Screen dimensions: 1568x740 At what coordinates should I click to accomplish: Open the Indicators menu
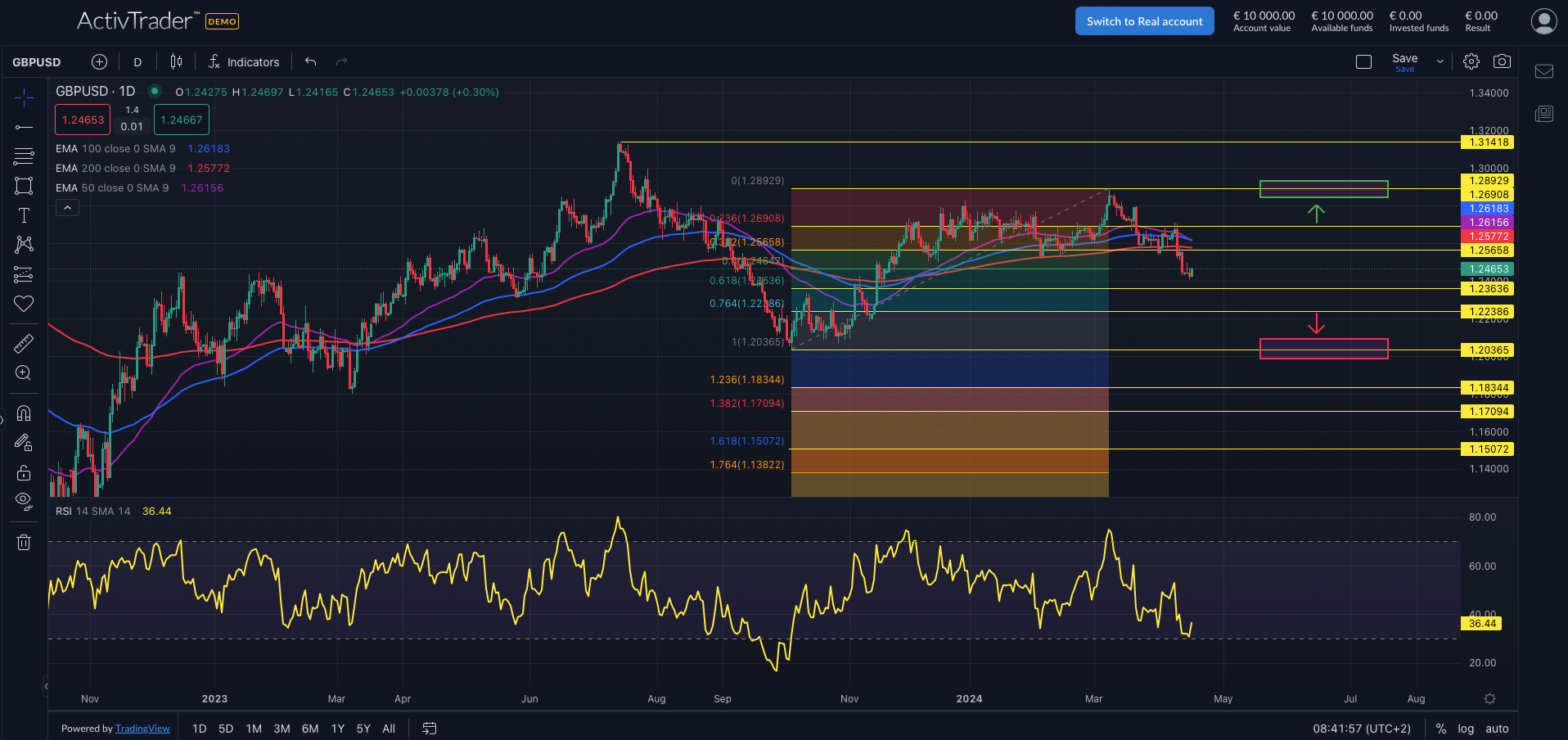(x=243, y=61)
